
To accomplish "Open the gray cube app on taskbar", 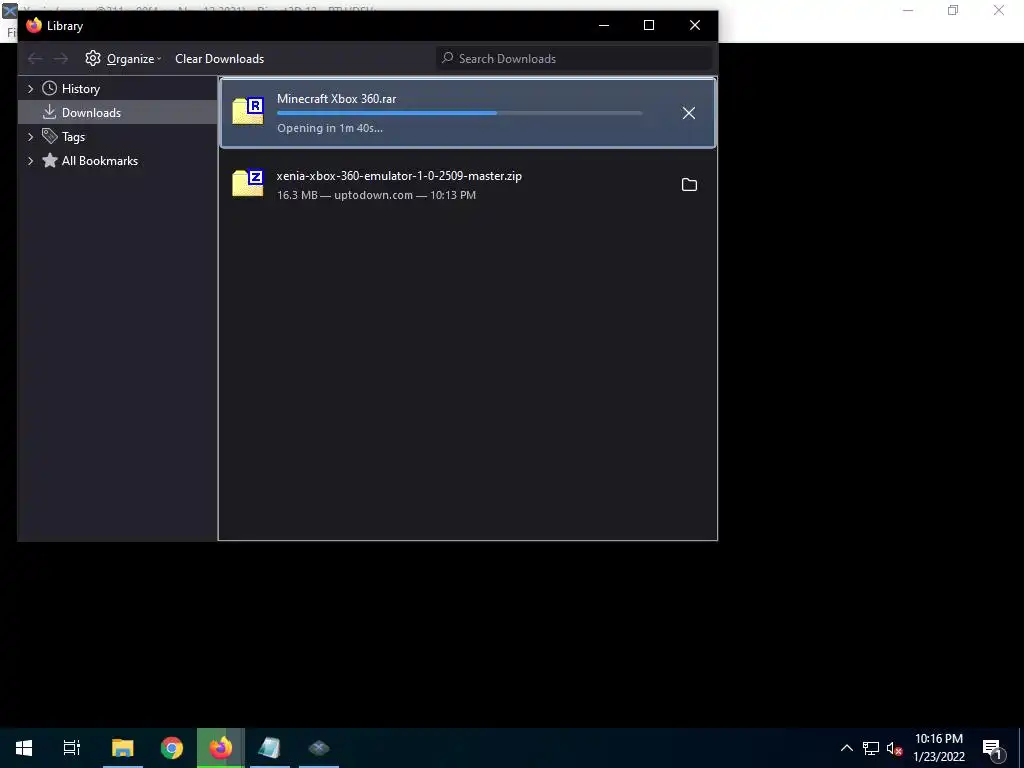I will 319,748.
